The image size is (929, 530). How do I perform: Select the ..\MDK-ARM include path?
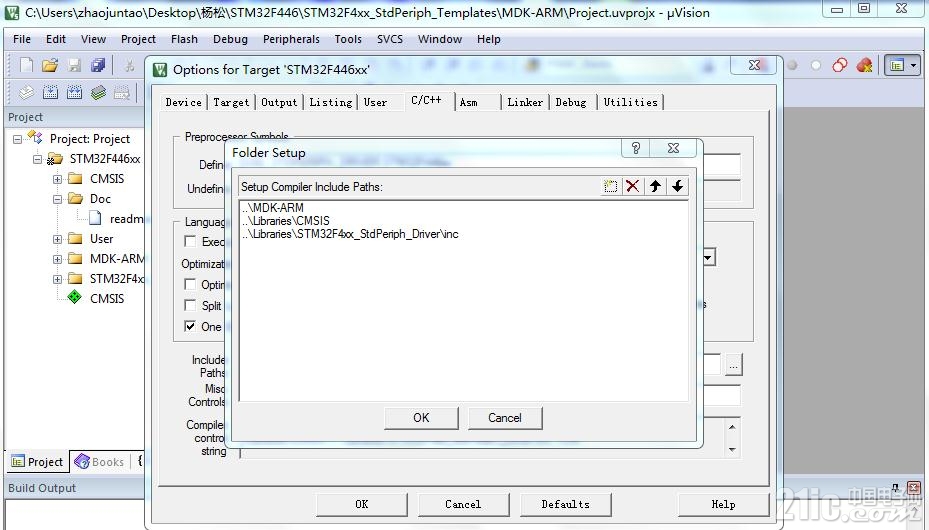[273, 208]
